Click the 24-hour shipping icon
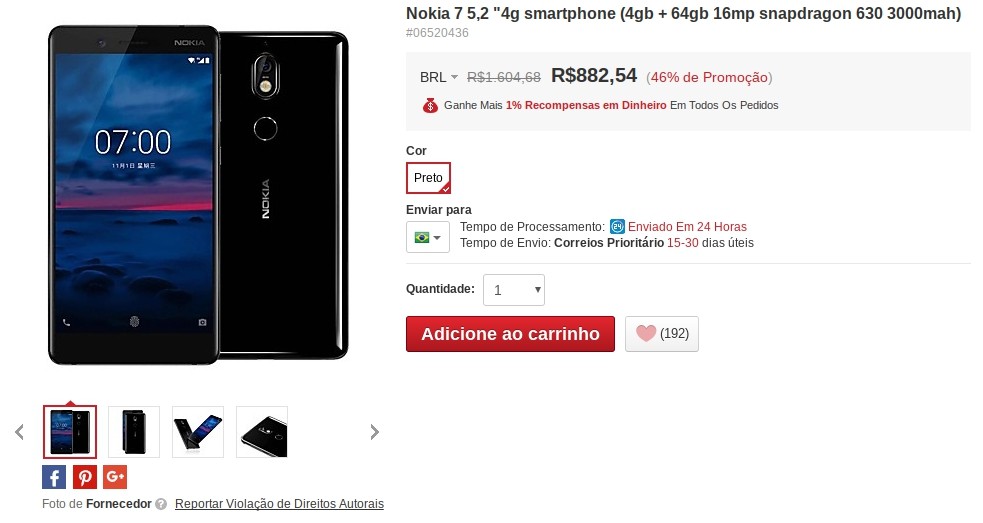Screen dimensions: 983x523 618,227
